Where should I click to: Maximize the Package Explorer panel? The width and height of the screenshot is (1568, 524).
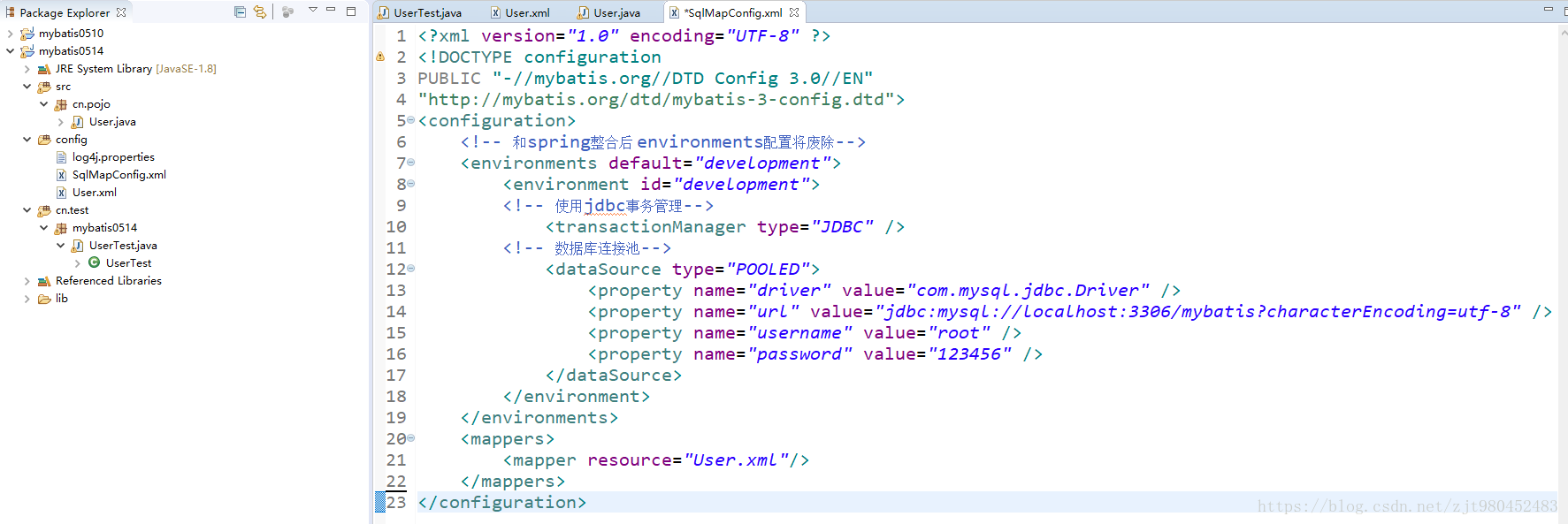(351, 11)
